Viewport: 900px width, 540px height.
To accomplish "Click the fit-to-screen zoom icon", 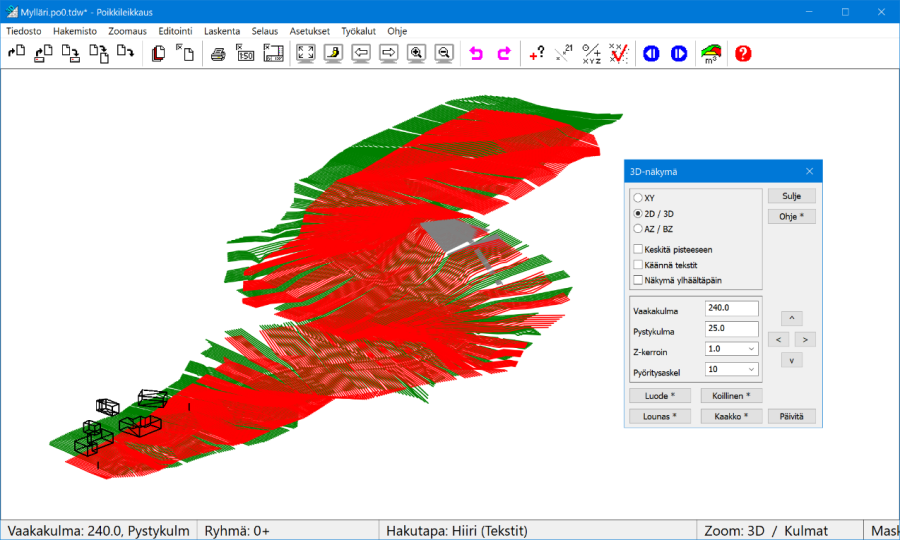I will point(306,54).
